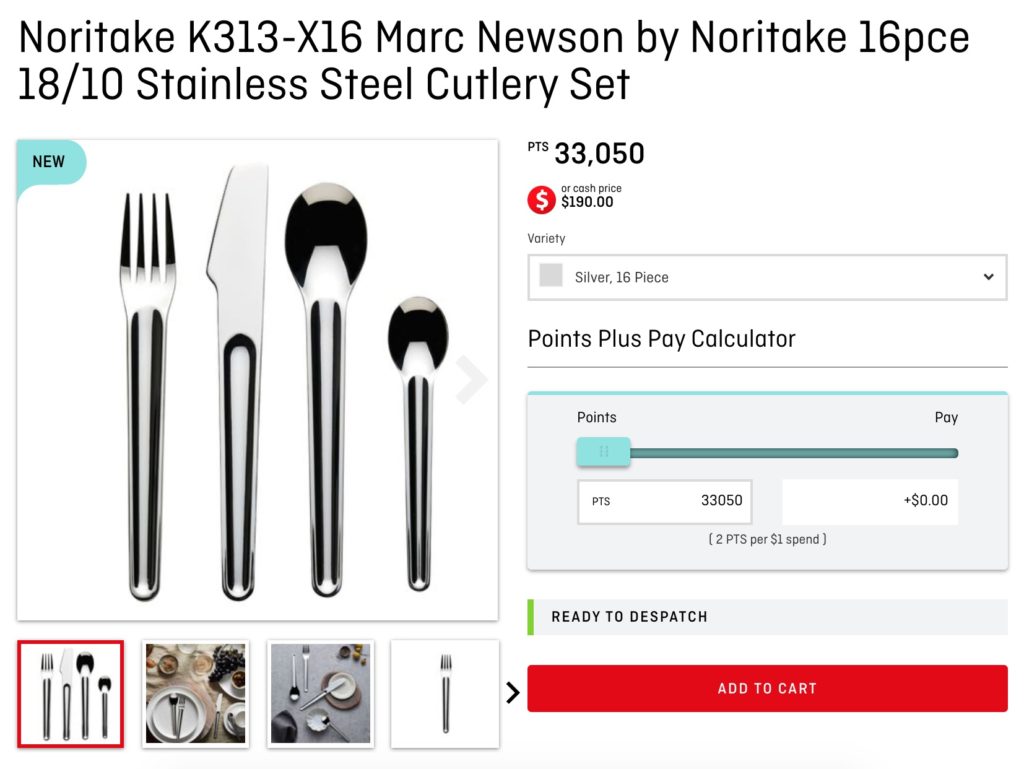Click the Ready to Despatch status bar

point(767,617)
